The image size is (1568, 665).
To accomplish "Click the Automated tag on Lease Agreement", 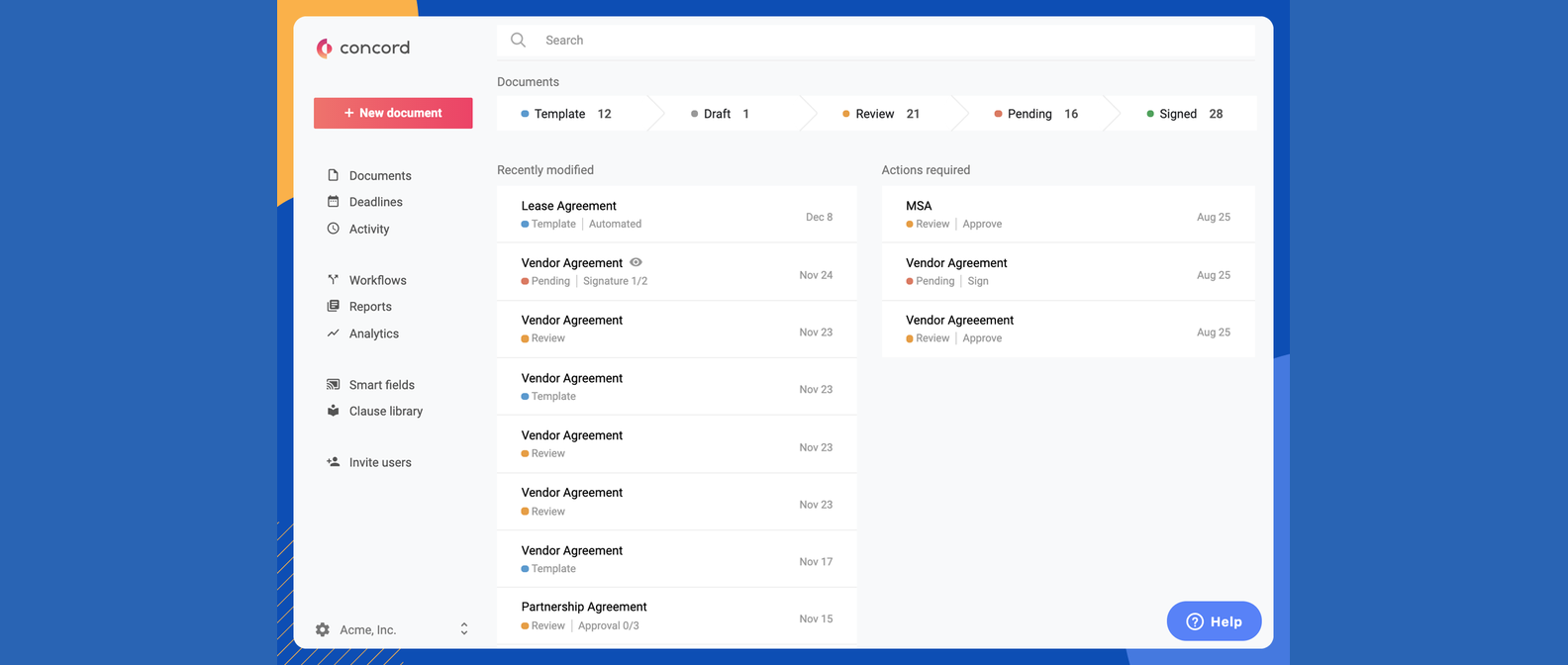I will [x=615, y=224].
